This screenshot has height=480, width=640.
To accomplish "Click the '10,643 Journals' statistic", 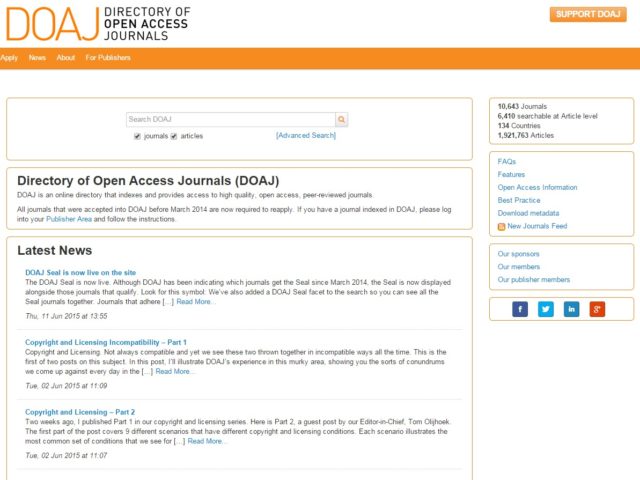I will [522, 106].
